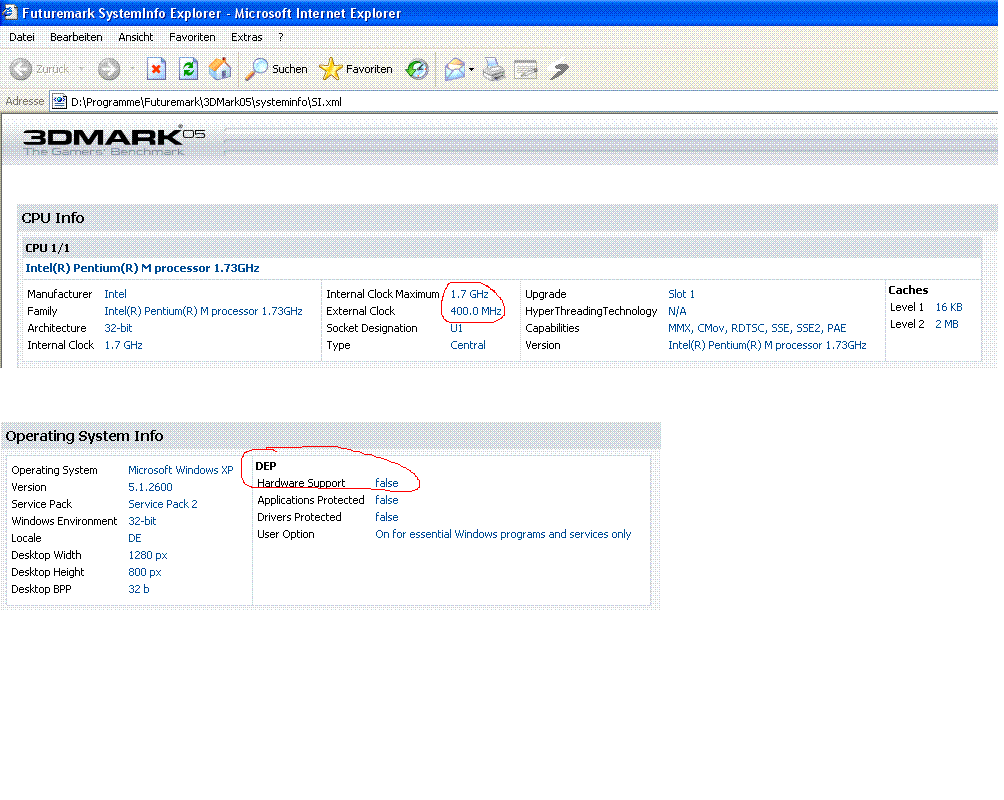Image resolution: width=1004 pixels, height=800 pixels.
Task: Click Upgrade value Slot 1
Action: (681, 294)
